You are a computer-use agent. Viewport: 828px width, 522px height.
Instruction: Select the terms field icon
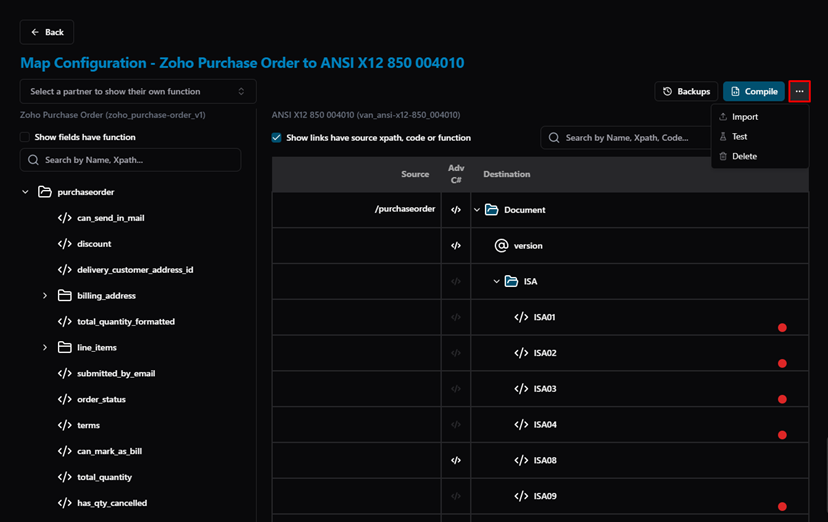pyautogui.click(x=64, y=425)
